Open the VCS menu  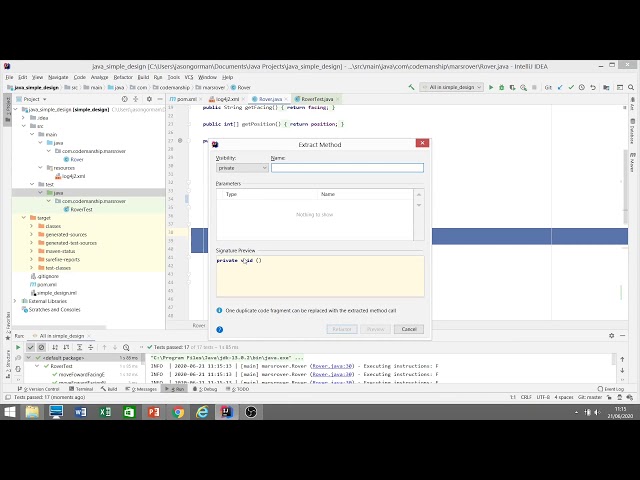coord(189,77)
